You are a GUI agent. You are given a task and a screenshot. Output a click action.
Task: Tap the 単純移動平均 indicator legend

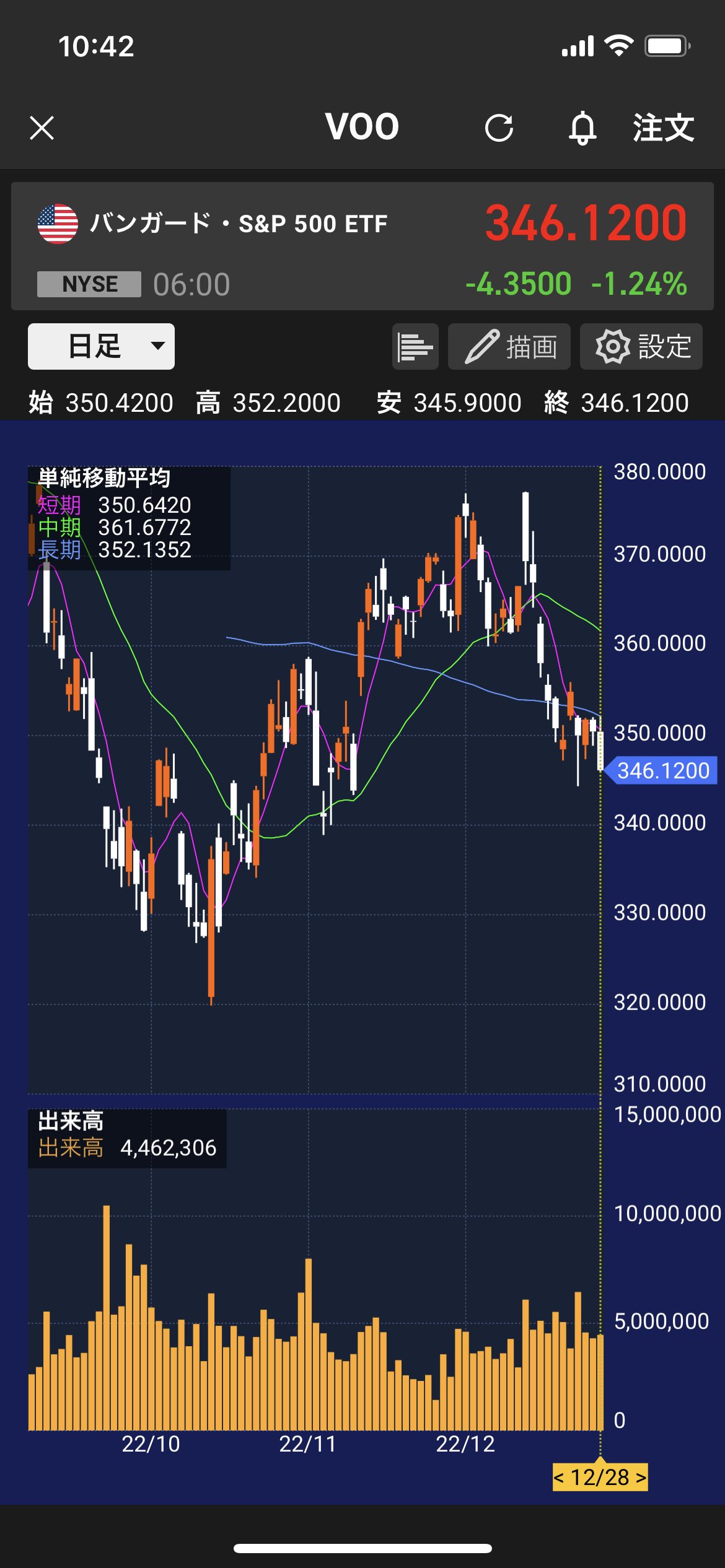[104, 478]
